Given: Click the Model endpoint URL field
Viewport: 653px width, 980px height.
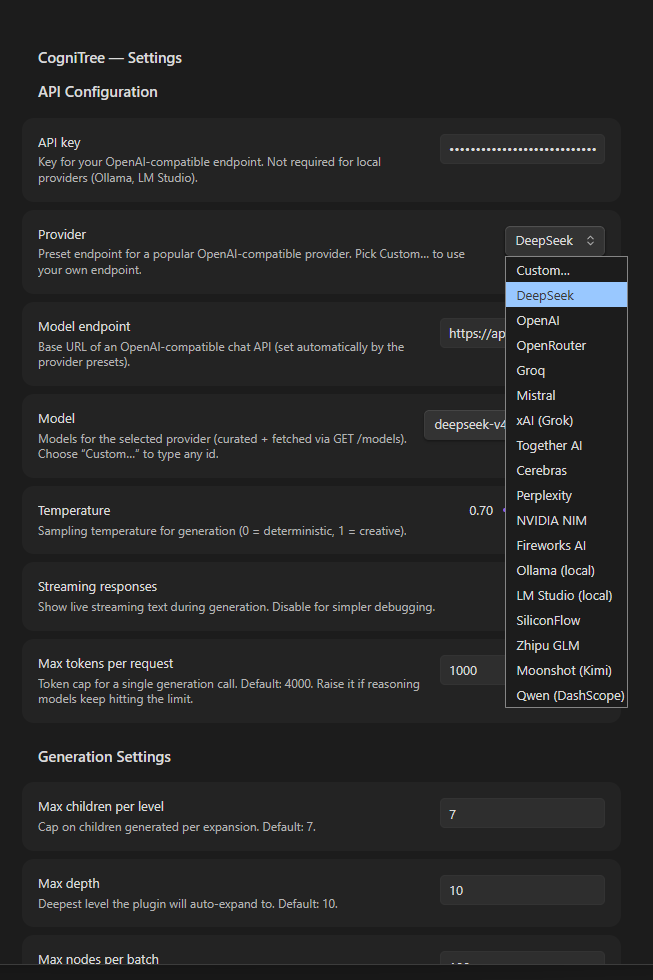Looking at the screenshot, I should [472, 333].
